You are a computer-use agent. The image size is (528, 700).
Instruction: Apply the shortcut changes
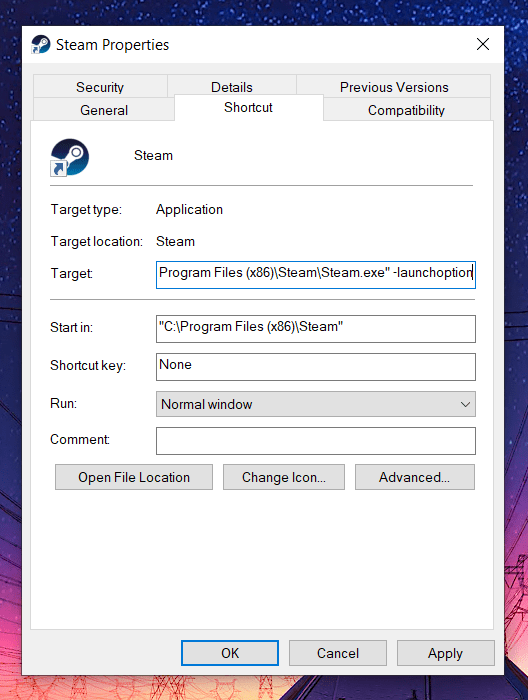click(x=445, y=653)
